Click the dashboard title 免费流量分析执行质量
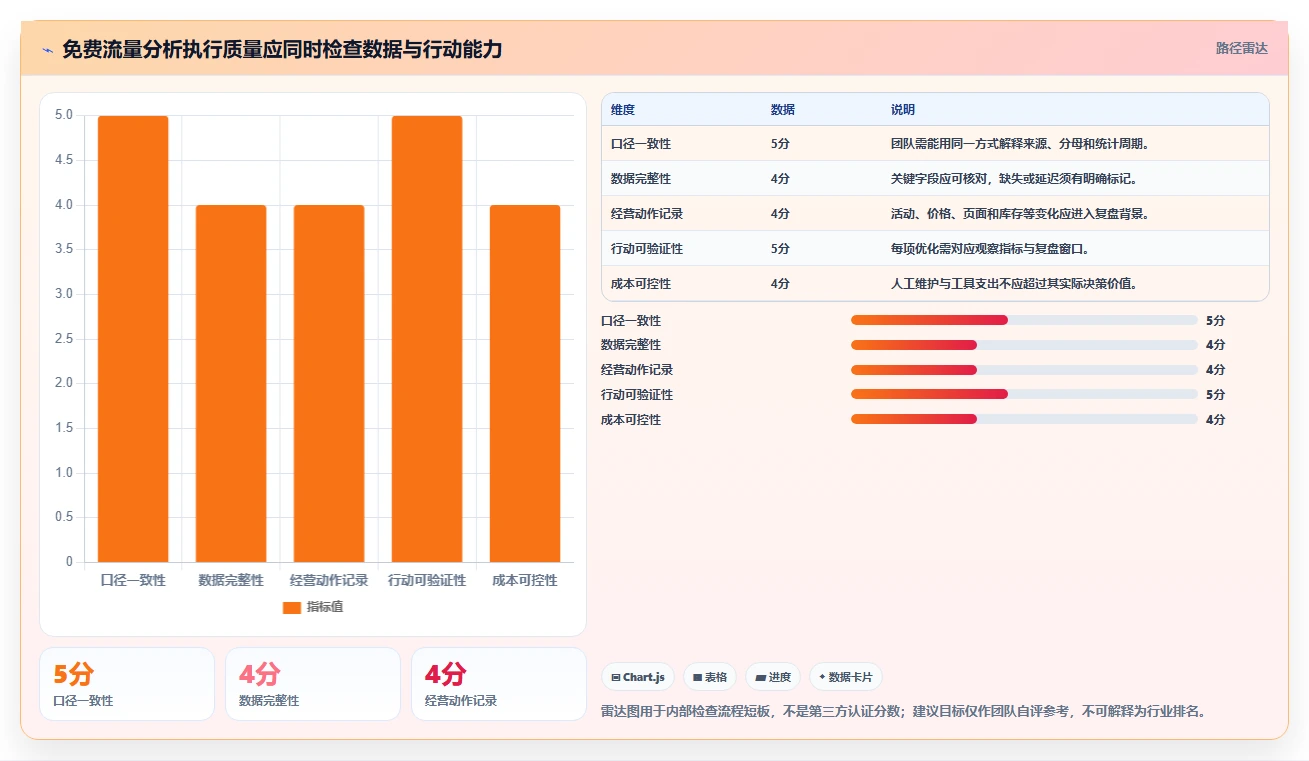The width and height of the screenshot is (1309, 761). 282,50
